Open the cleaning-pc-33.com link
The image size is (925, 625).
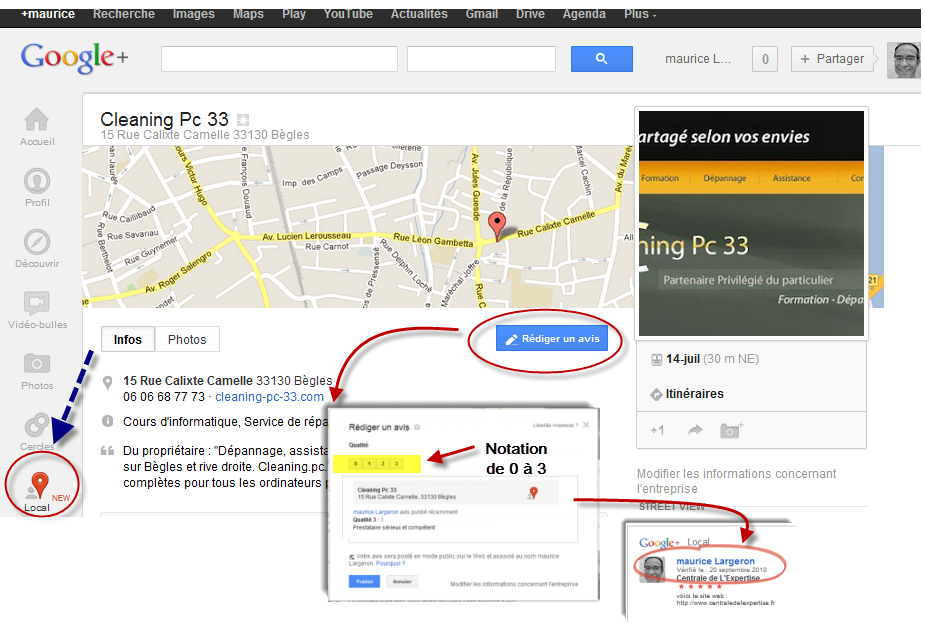coord(270,397)
